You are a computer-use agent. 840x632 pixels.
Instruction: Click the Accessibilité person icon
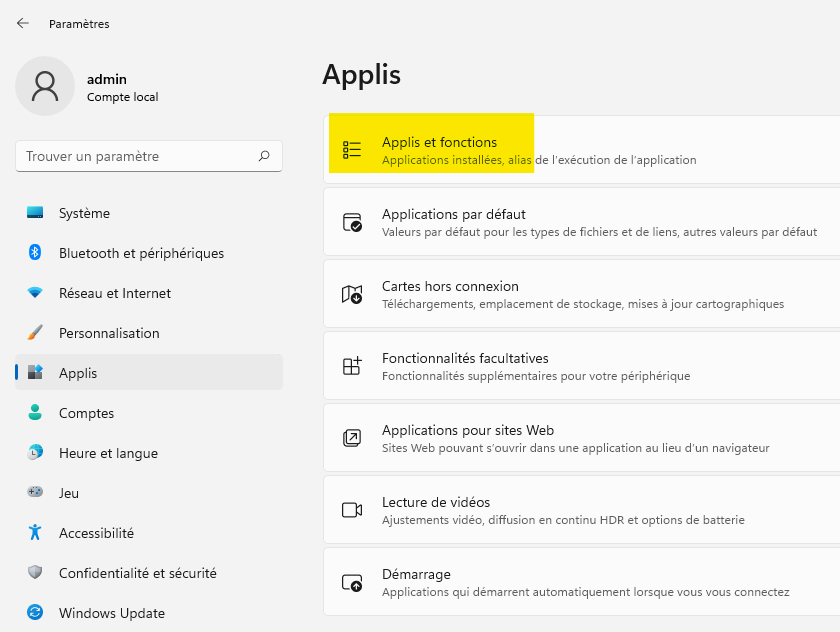35,533
